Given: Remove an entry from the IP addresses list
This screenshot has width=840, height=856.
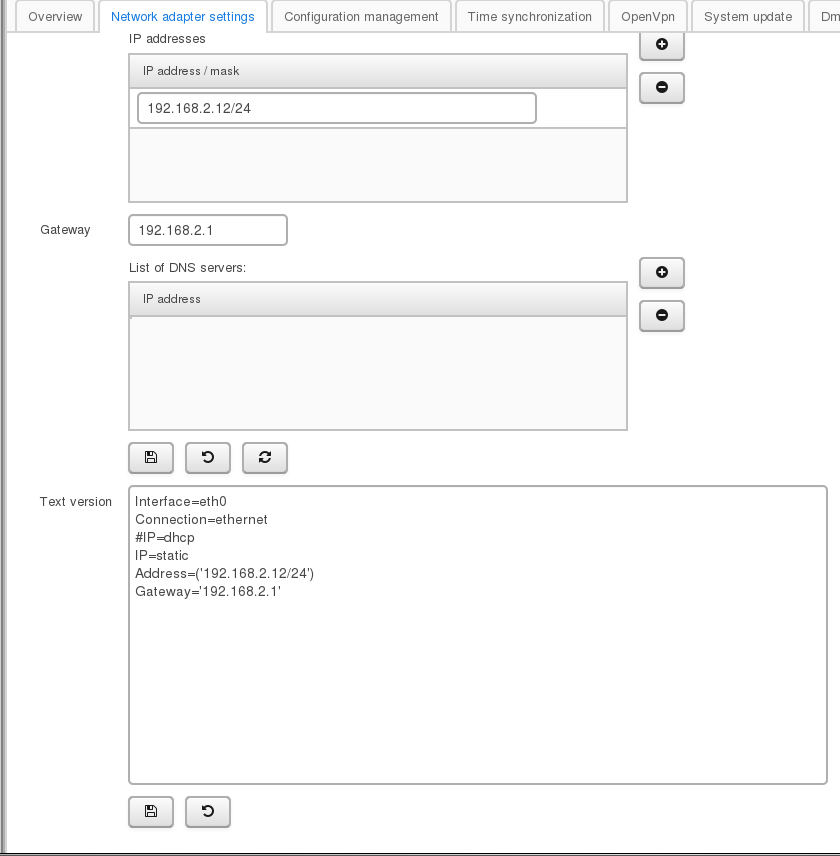Looking at the screenshot, I should tap(661, 88).
